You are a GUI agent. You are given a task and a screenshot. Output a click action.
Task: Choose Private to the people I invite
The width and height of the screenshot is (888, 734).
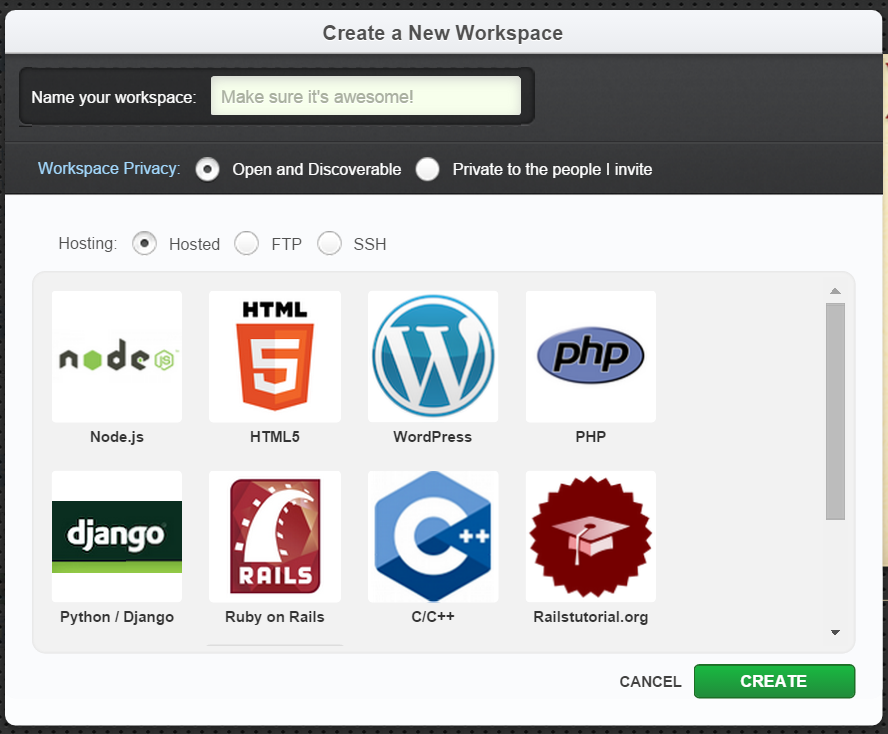(x=428, y=169)
